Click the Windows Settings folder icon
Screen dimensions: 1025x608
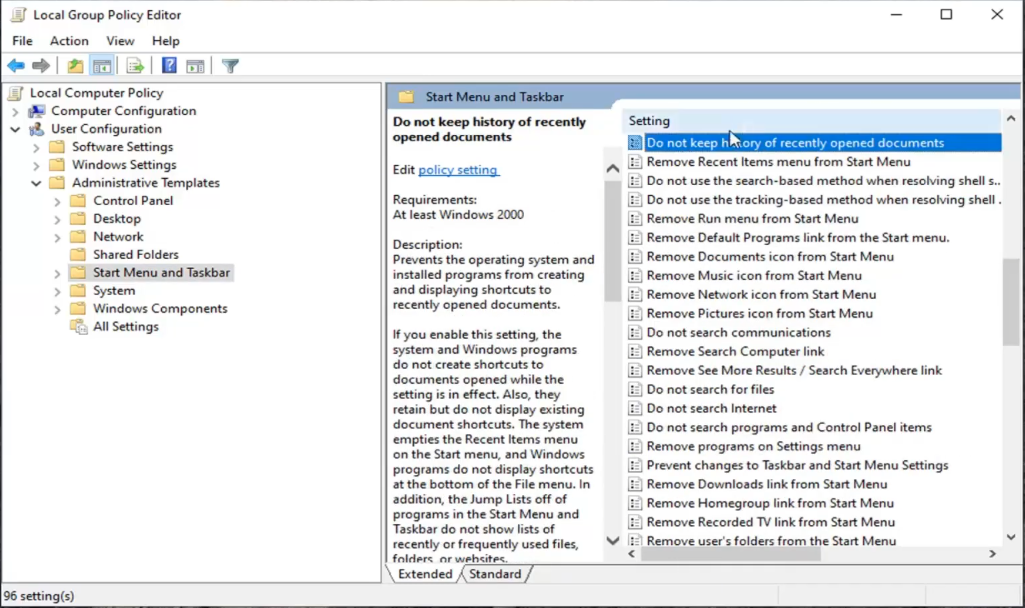[58, 165]
